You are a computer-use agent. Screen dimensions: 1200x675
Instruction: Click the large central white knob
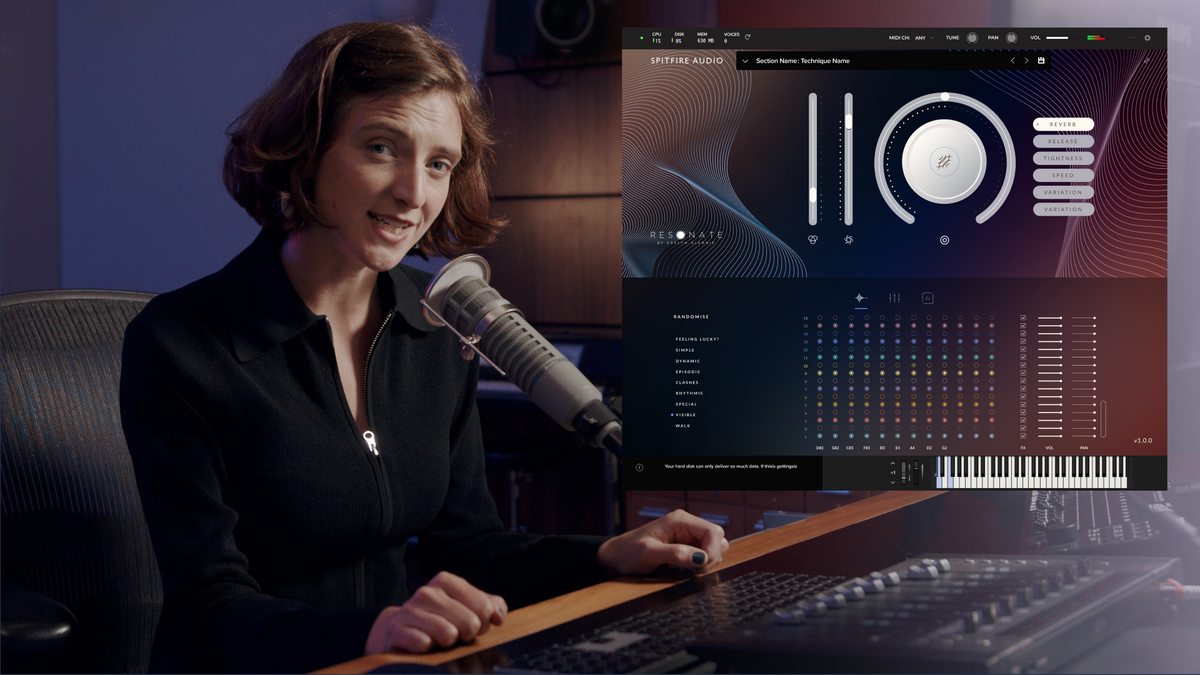(944, 160)
